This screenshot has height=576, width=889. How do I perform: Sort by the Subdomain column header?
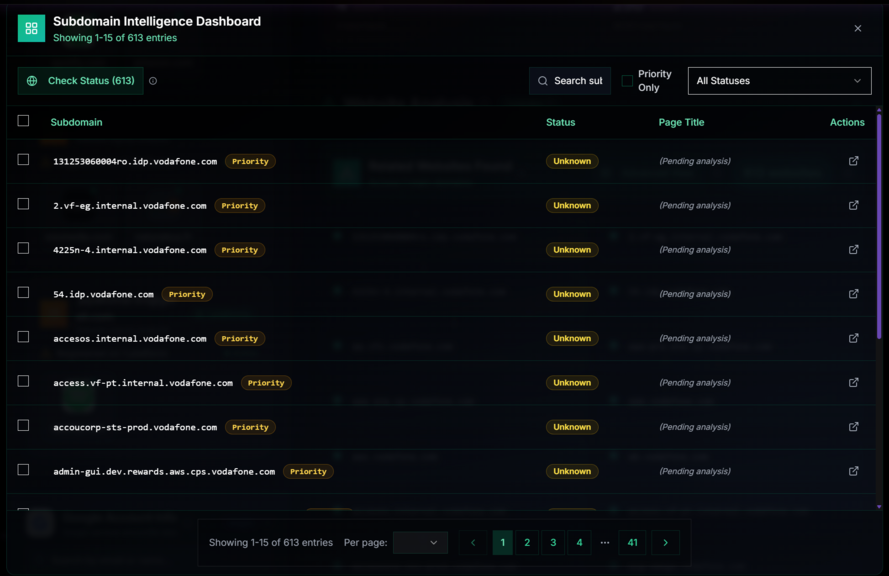coord(76,122)
